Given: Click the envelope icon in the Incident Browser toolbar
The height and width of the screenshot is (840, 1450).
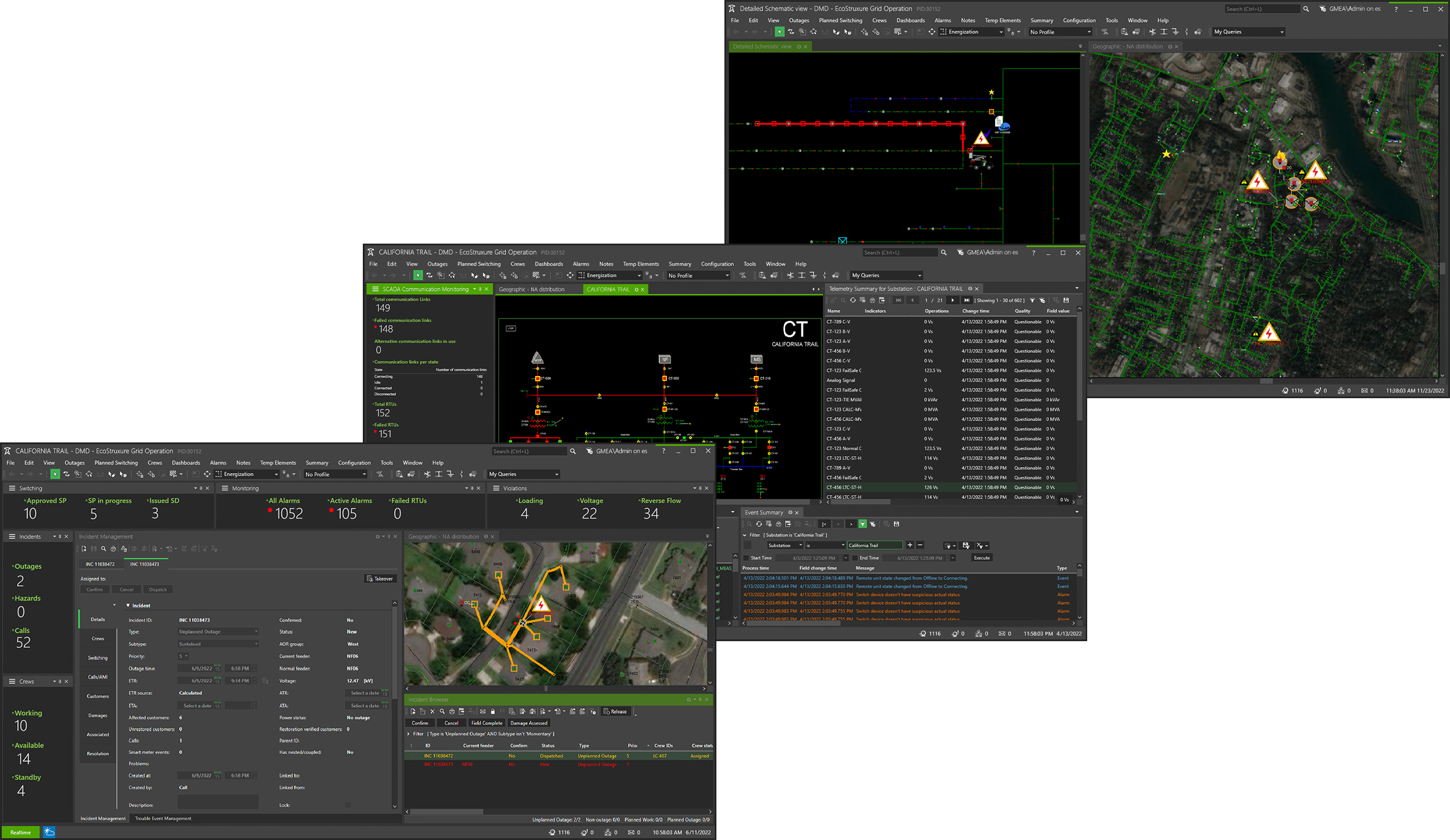Looking at the screenshot, I should [x=483, y=712].
